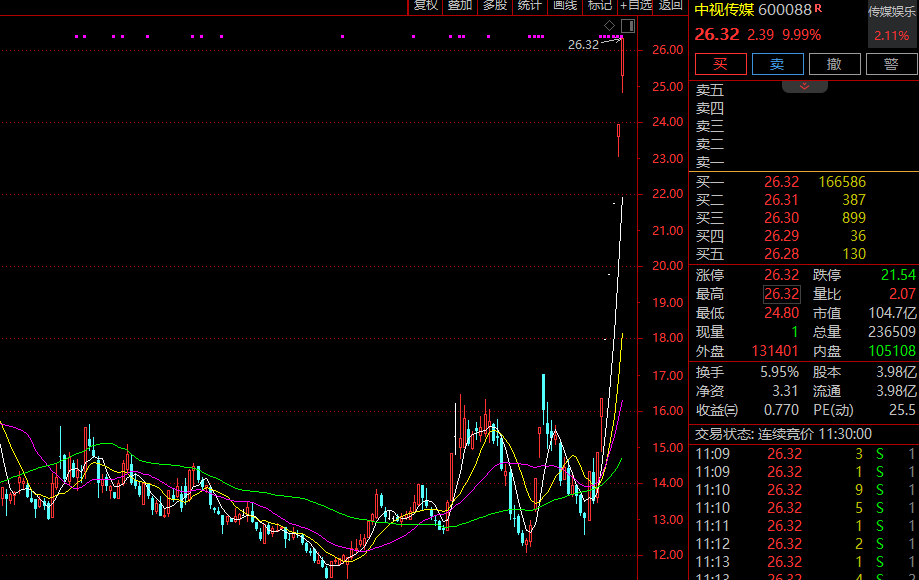Screen dimensions: 919x580
Task: Open the 传媒娱乐 sector box
Action: click(x=893, y=24)
